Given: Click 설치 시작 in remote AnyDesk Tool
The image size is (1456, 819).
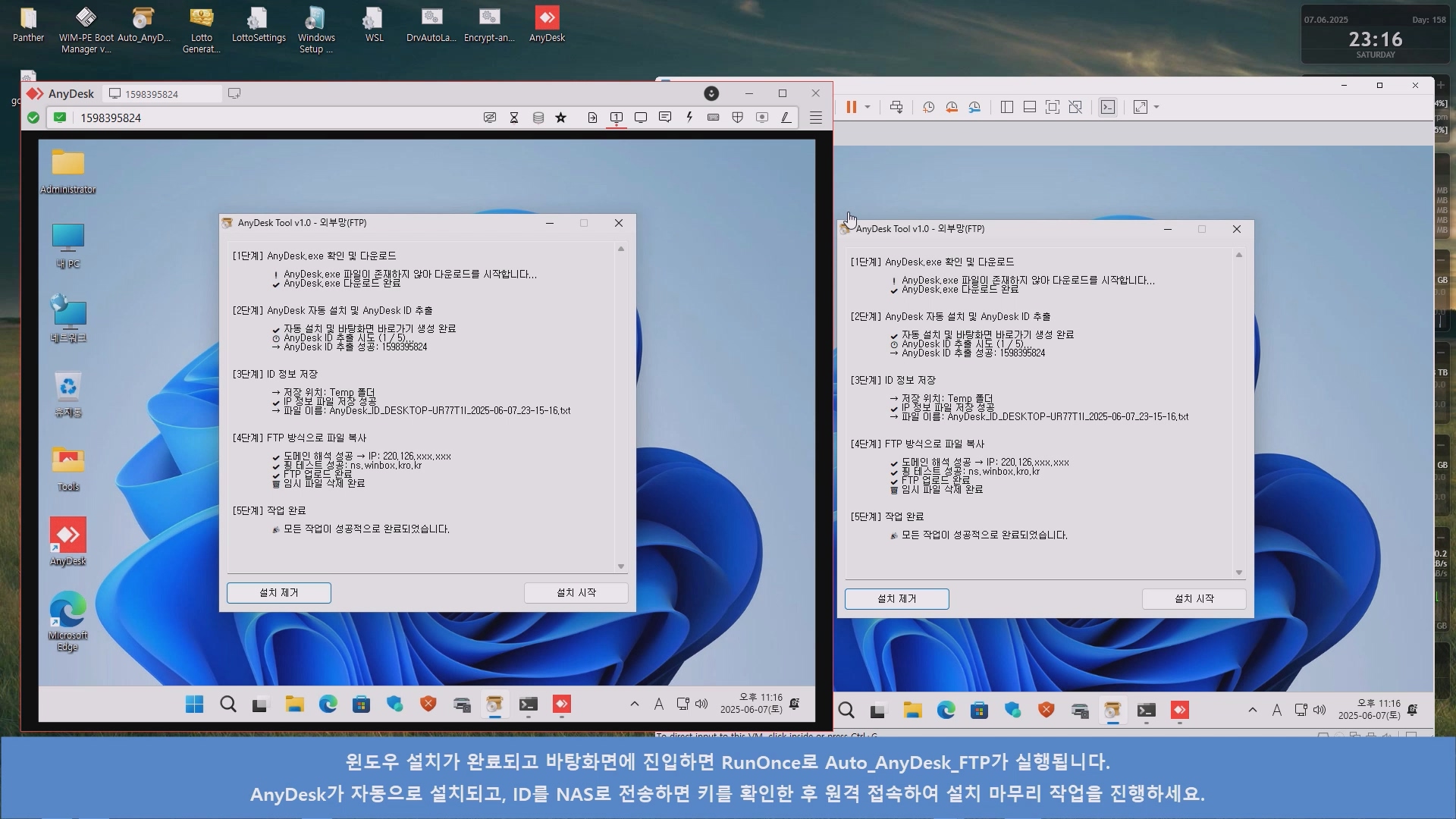Looking at the screenshot, I should pyautogui.click(x=576, y=592).
